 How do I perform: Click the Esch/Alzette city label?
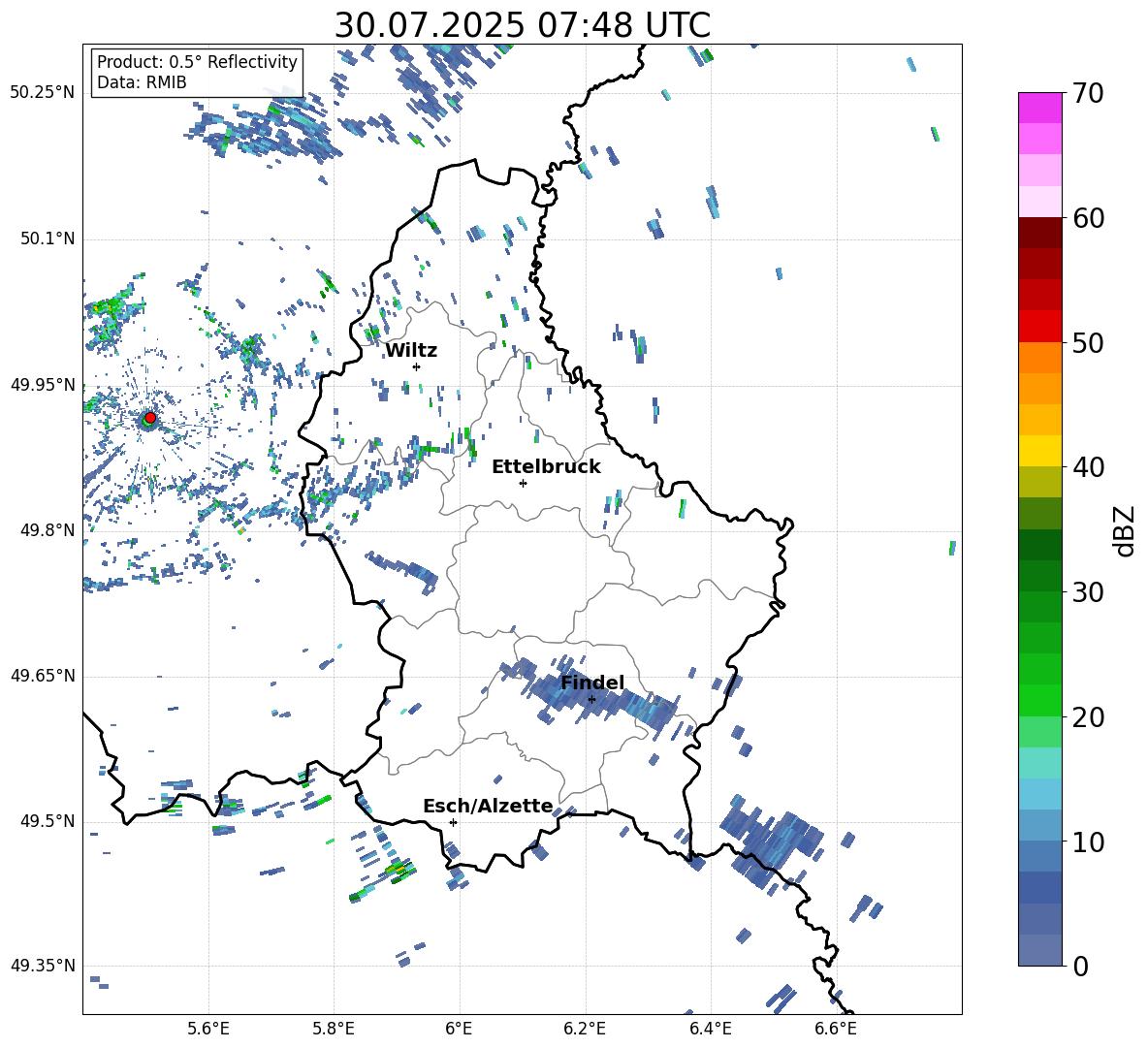[x=488, y=806]
